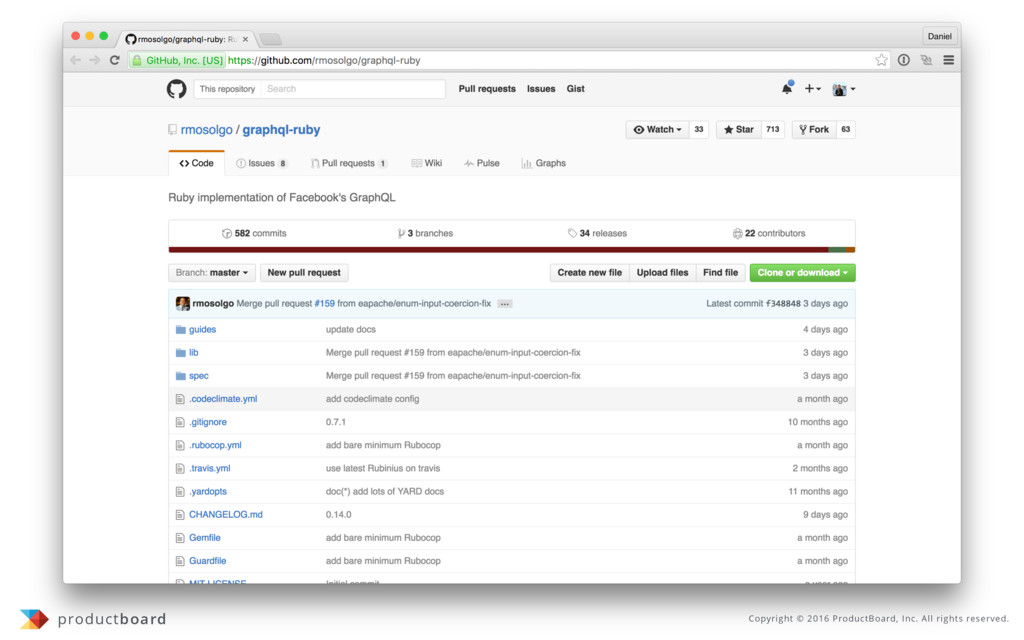This screenshot has width=1024, height=640.
Task: Click the file icon beside .gitignore
Action: (x=180, y=423)
